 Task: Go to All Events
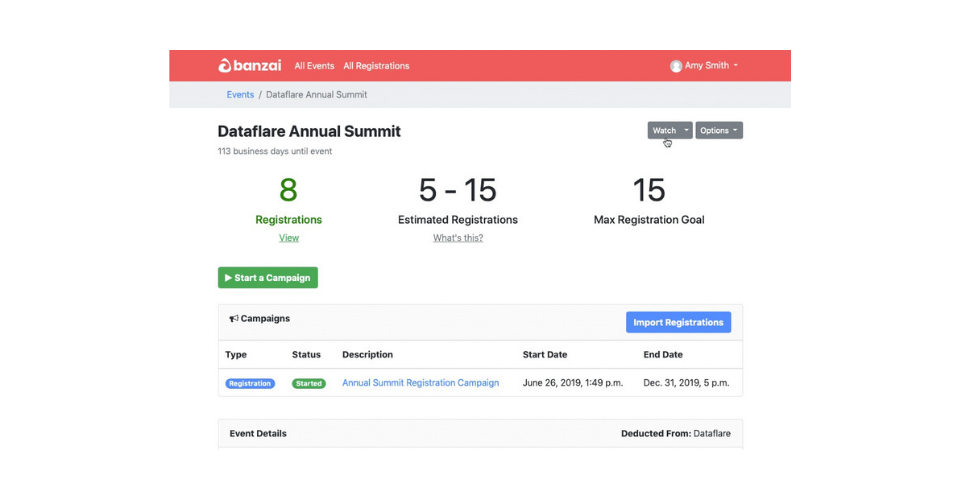[x=314, y=65]
